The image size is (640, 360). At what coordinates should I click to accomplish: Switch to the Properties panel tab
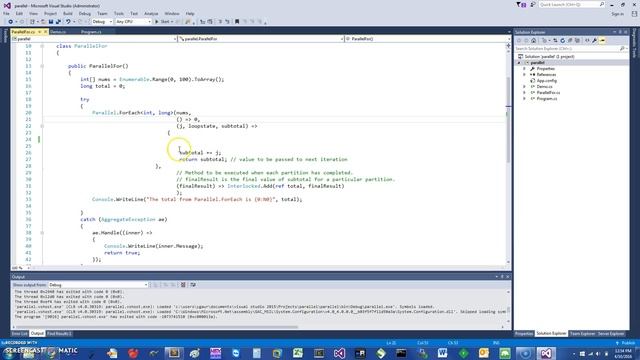[x=524, y=334]
